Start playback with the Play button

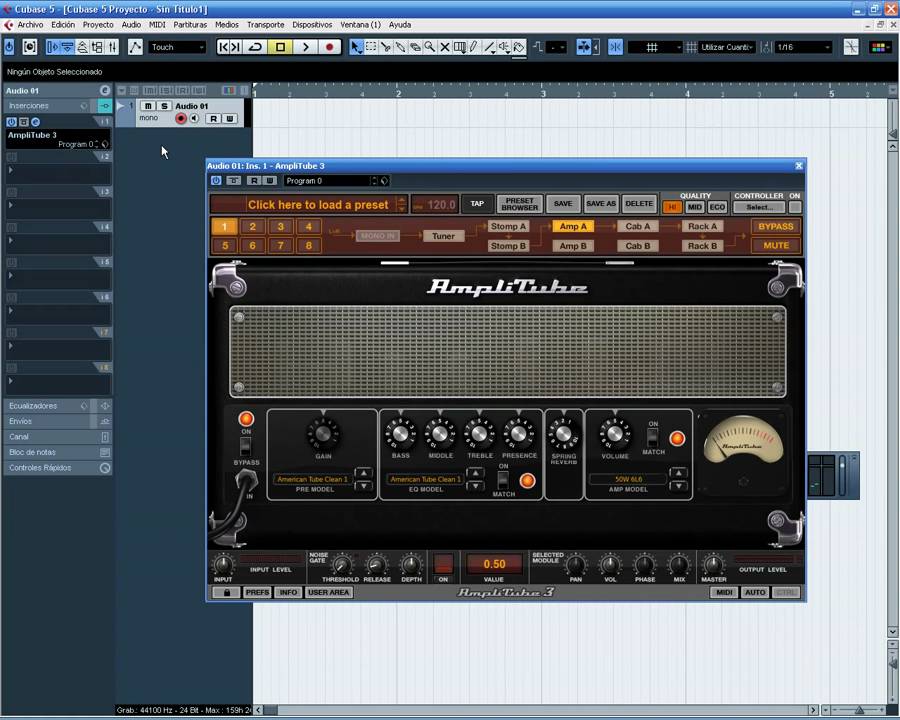[306, 47]
